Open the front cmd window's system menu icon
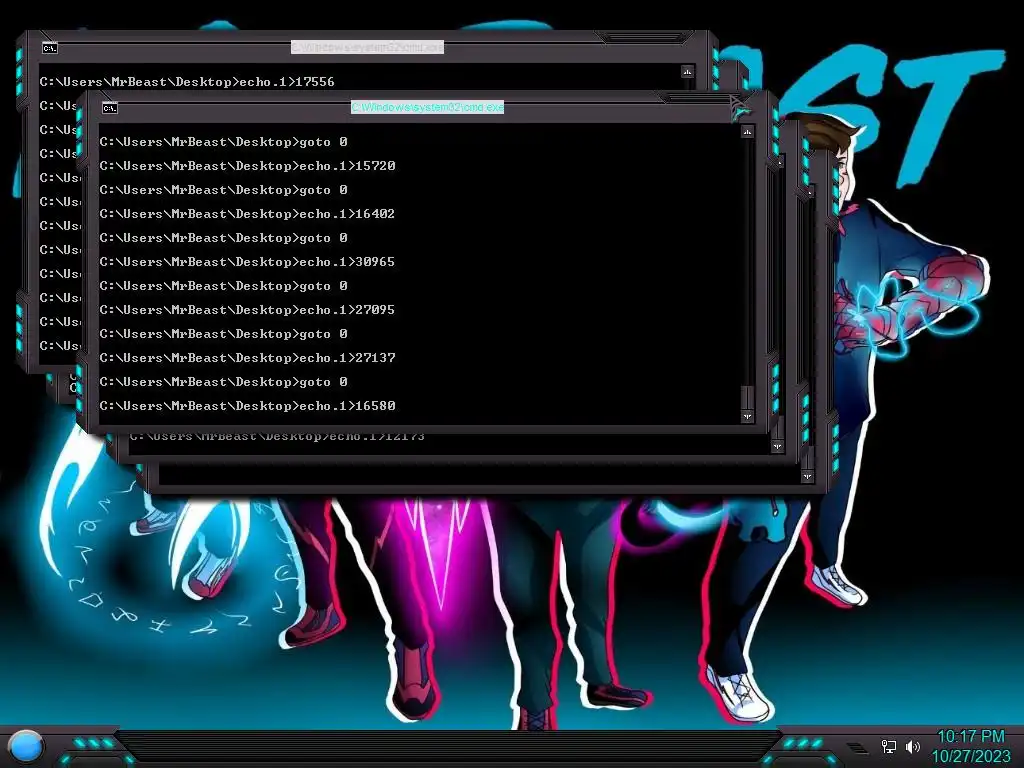1024x768 pixels. [110, 108]
